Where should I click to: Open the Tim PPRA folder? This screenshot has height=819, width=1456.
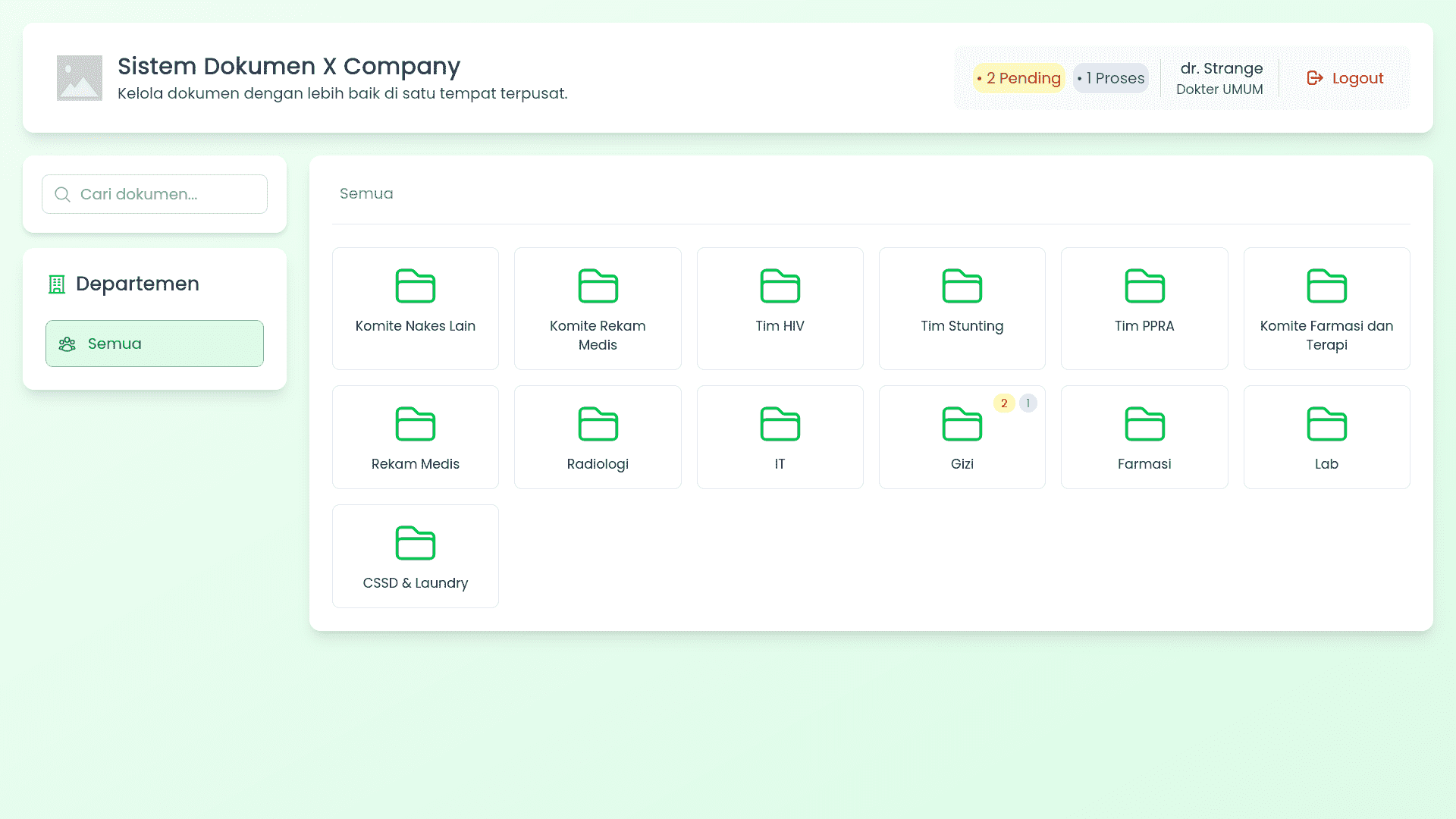pyautogui.click(x=1144, y=308)
